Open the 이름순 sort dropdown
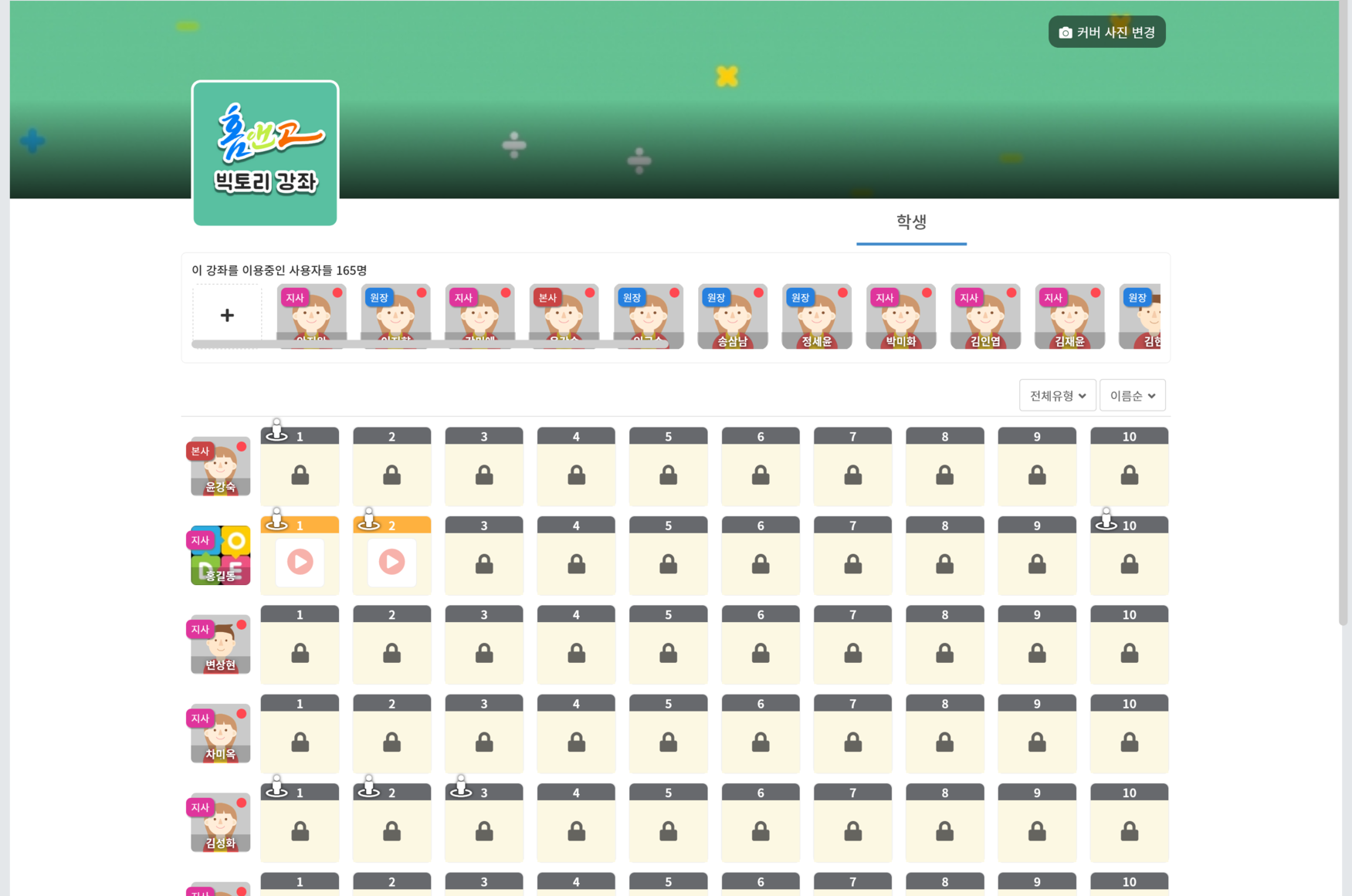This screenshot has width=1352, height=896. [1132, 396]
